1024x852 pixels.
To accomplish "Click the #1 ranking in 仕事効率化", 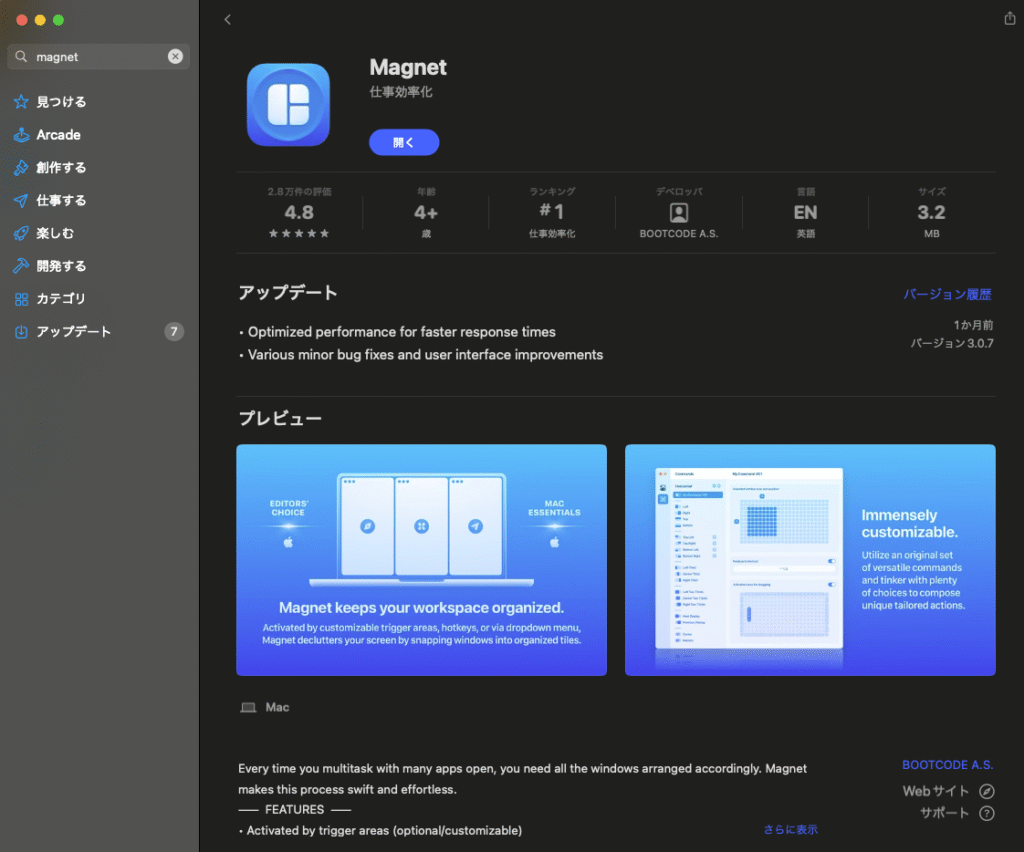I will (552, 212).
